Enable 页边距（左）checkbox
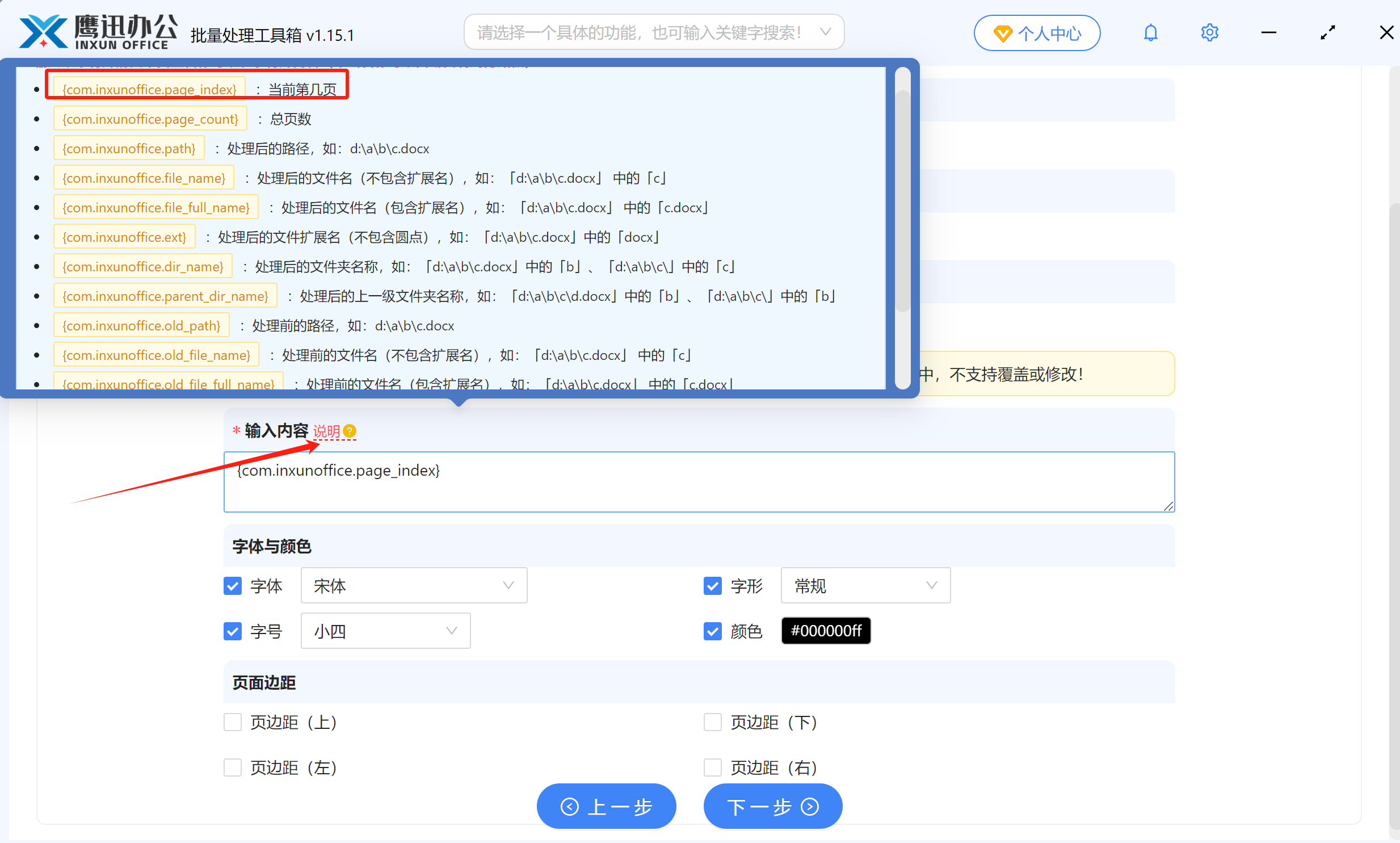The image size is (1400, 843). point(232,767)
